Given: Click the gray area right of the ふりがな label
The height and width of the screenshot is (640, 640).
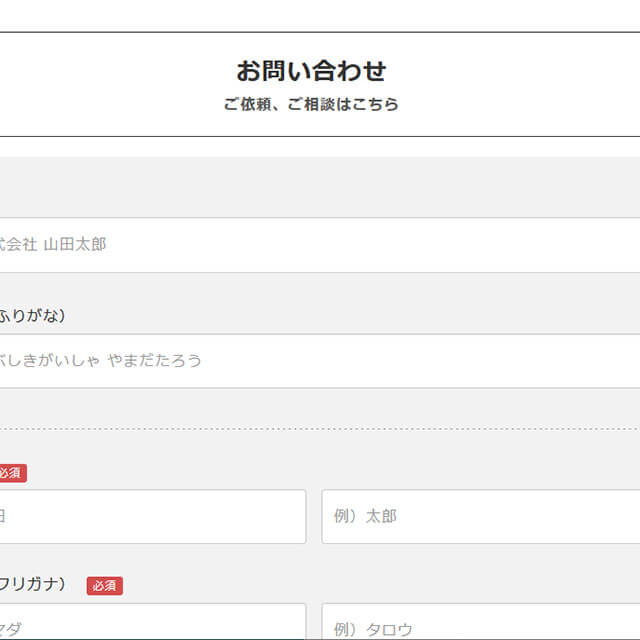Looking at the screenshot, I should [350, 316].
